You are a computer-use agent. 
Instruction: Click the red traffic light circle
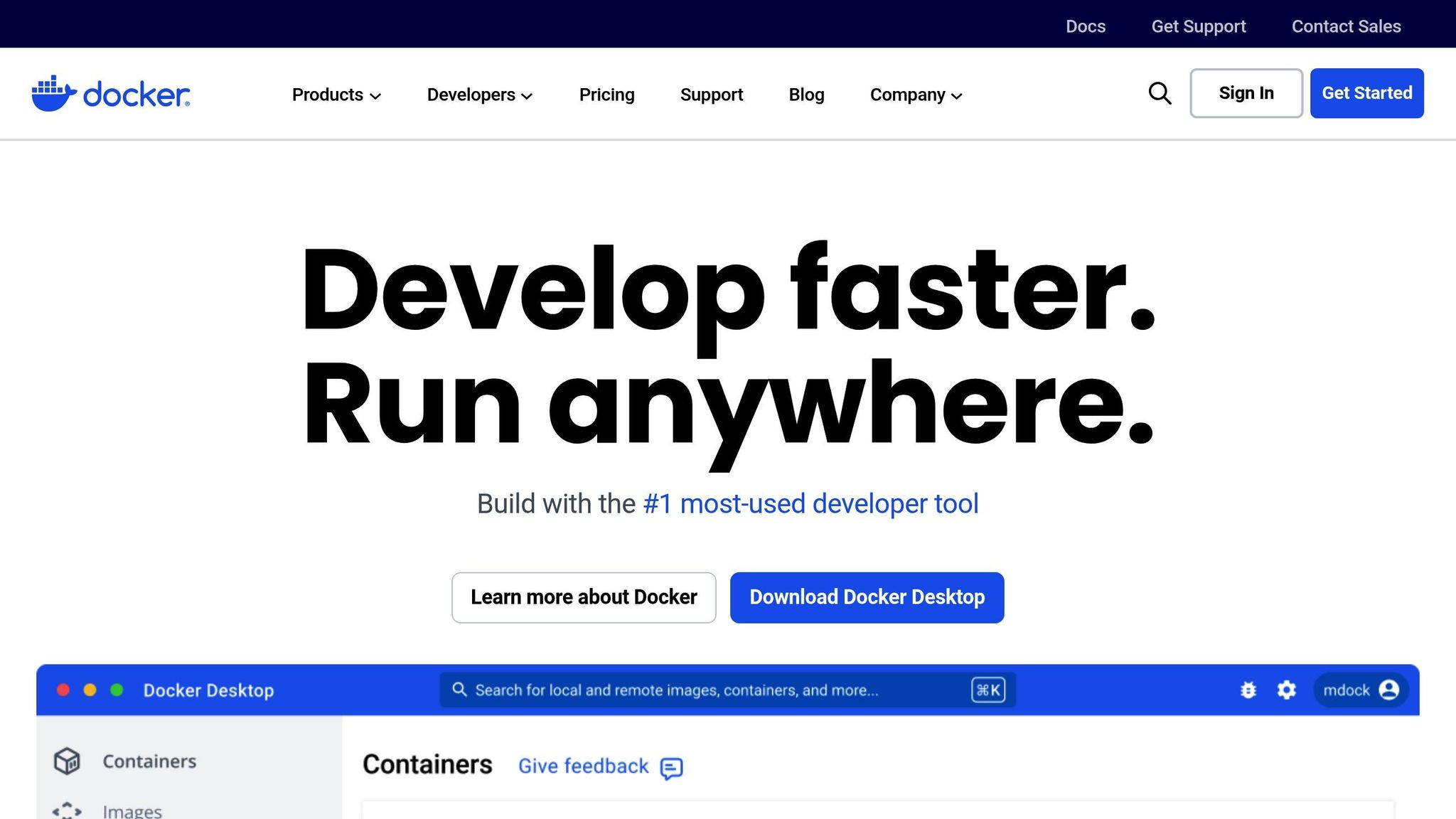tap(63, 690)
